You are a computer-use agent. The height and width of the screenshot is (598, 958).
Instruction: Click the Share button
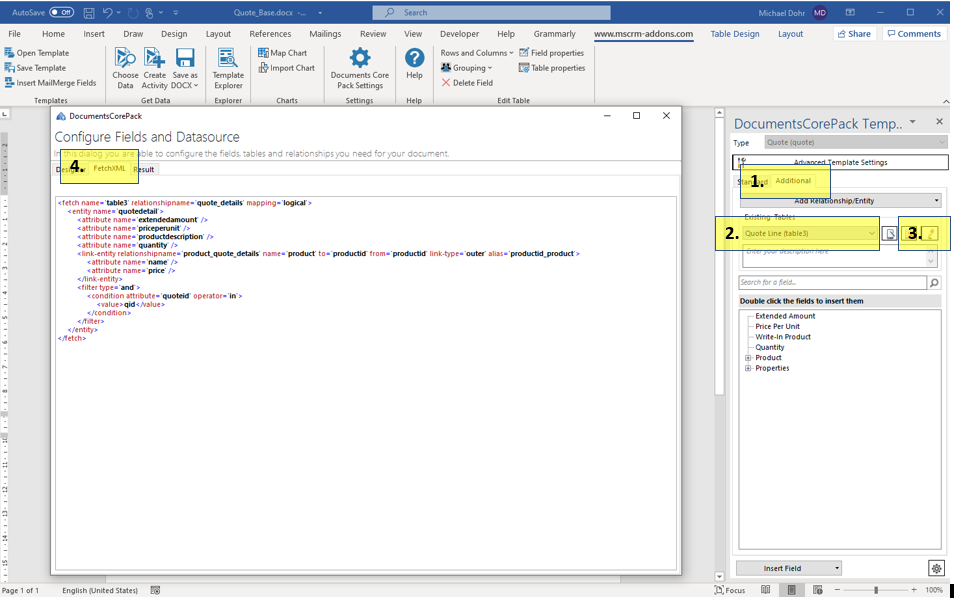tap(854, 34)
